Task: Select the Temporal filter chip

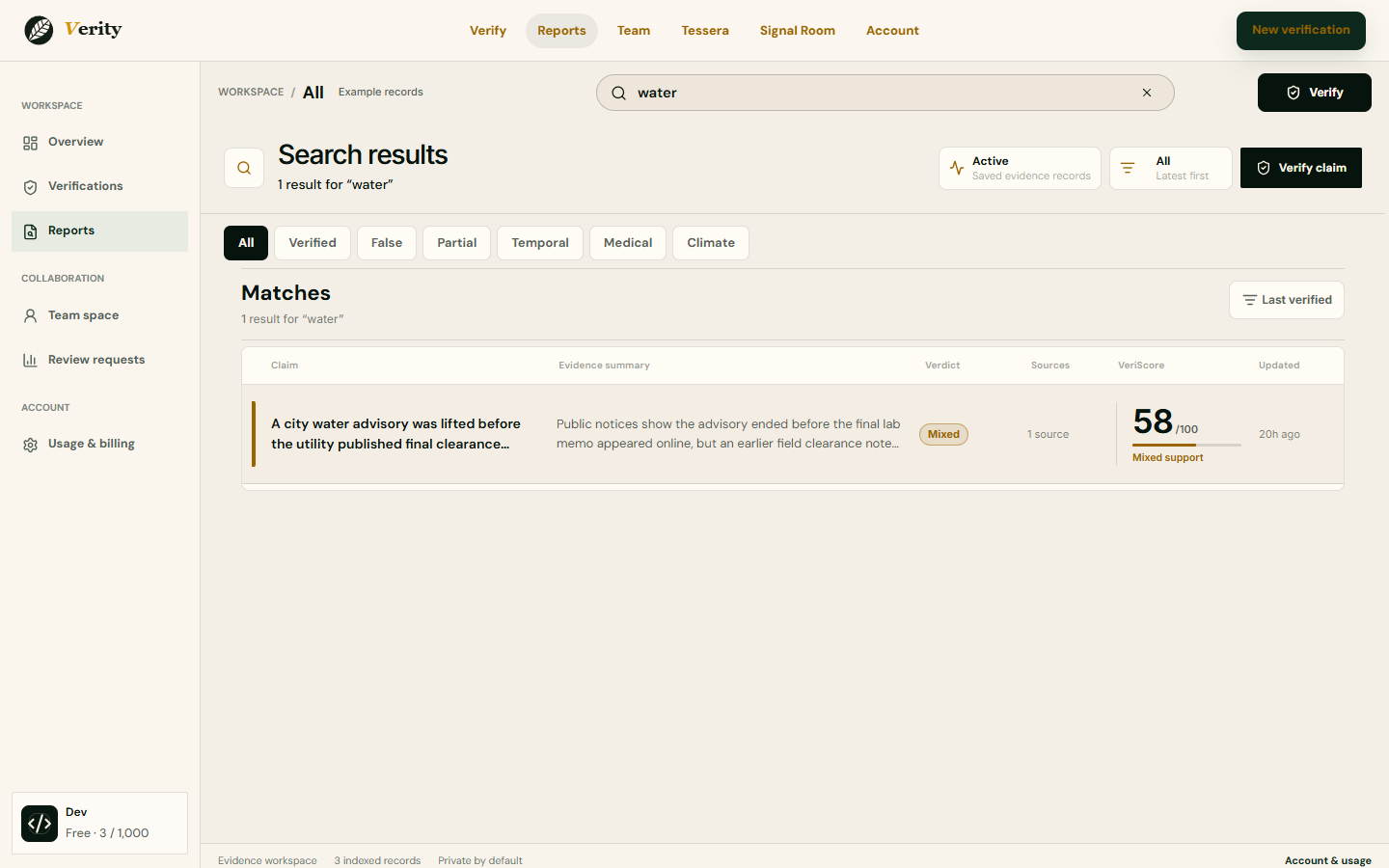Action: tap(540, 243)
